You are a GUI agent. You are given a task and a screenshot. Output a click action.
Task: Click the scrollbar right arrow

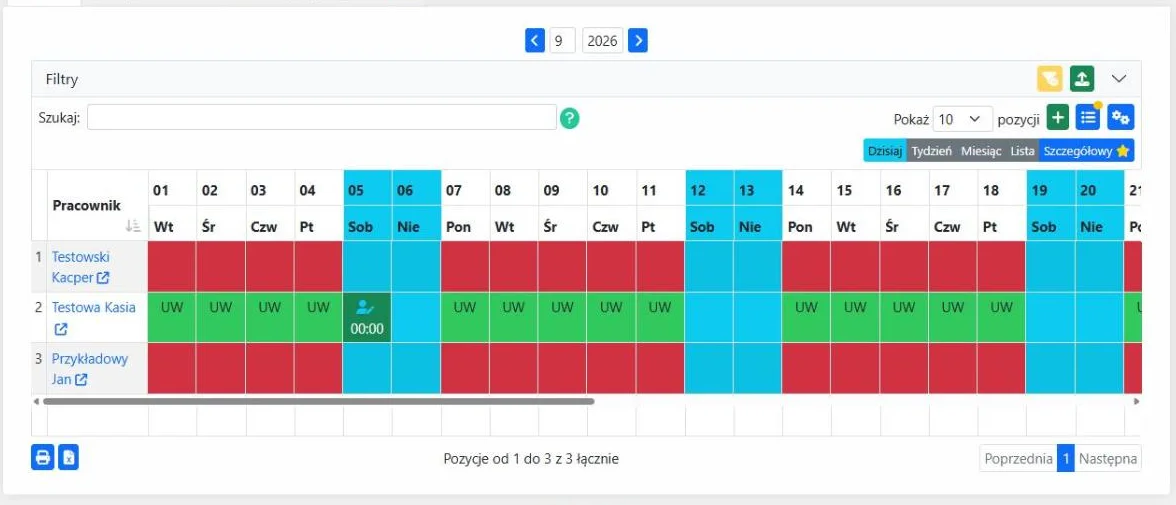1136,401
